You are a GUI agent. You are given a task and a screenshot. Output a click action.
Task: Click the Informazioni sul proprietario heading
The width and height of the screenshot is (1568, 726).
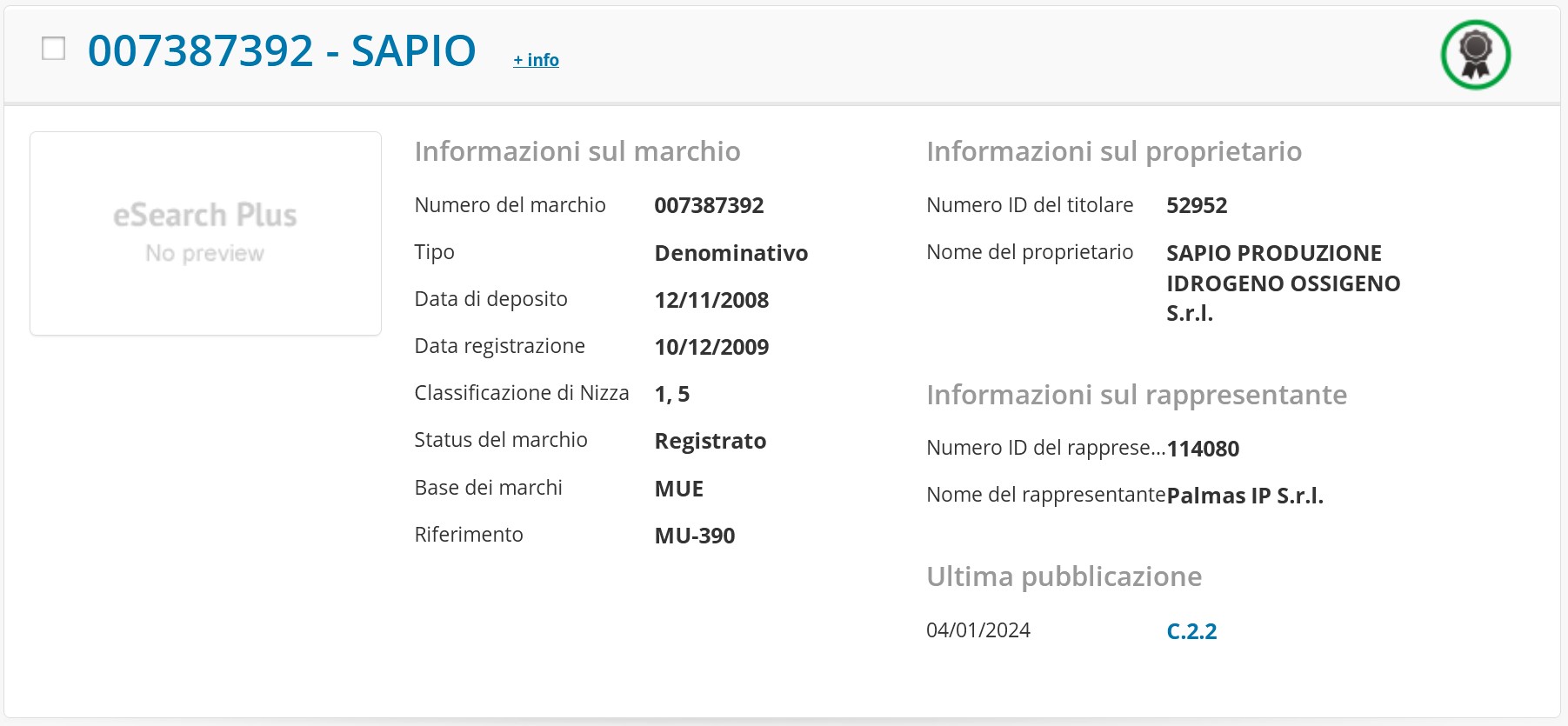click(x=1114, y=151)
